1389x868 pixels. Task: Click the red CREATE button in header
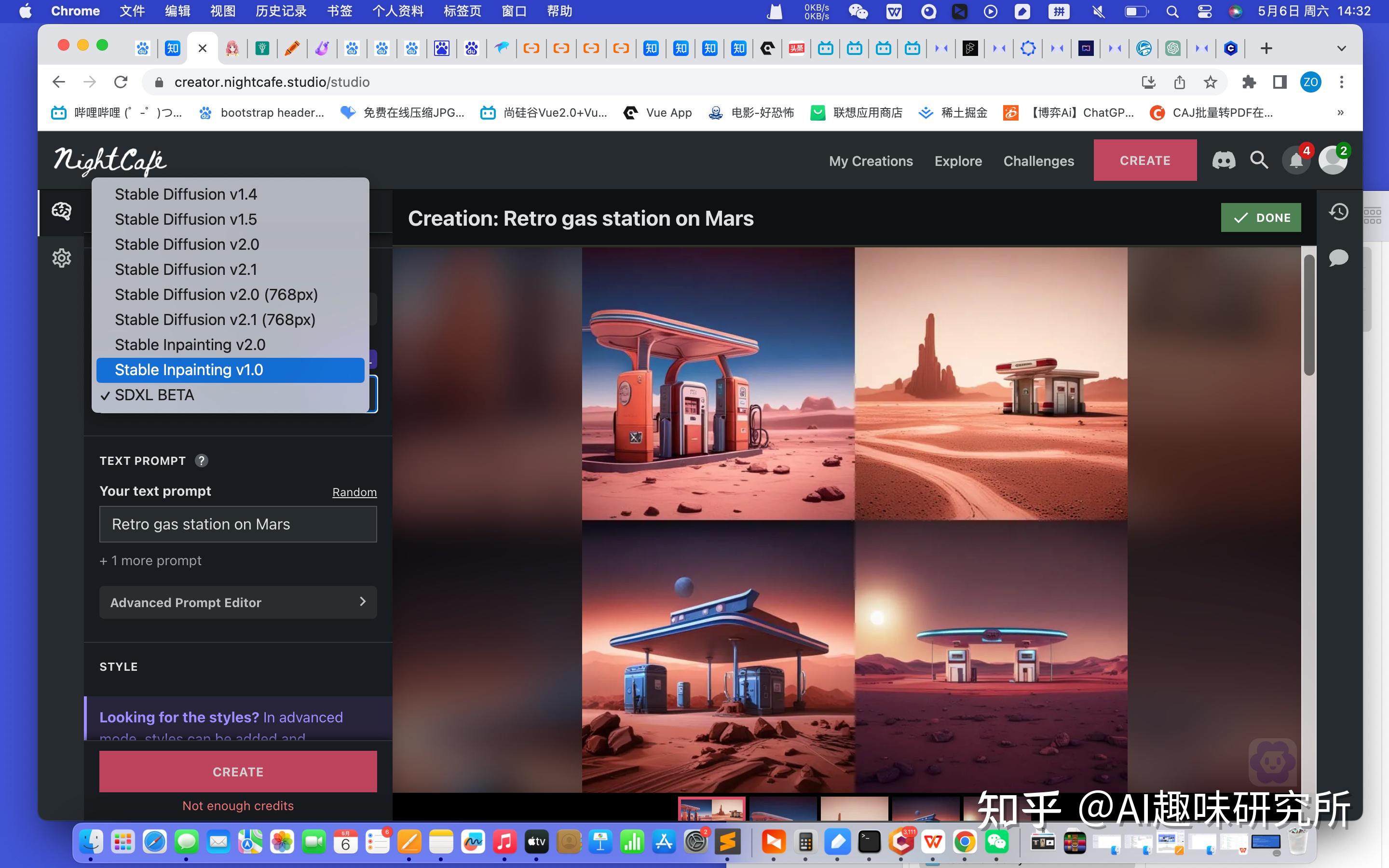coord(1144,160)
